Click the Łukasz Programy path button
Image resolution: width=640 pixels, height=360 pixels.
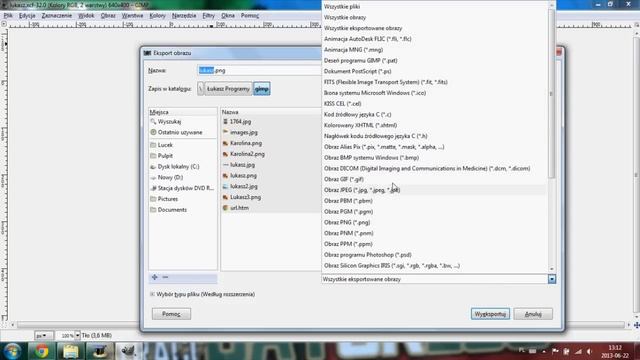point(228,89)
